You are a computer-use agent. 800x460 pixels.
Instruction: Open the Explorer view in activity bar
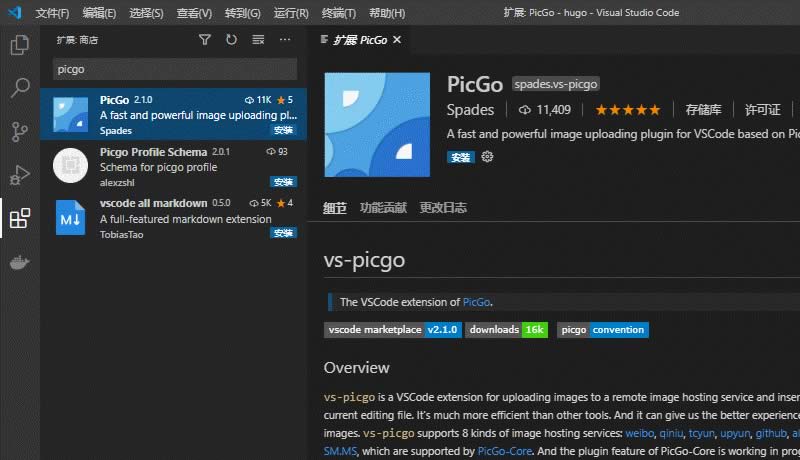coord(20,45)
